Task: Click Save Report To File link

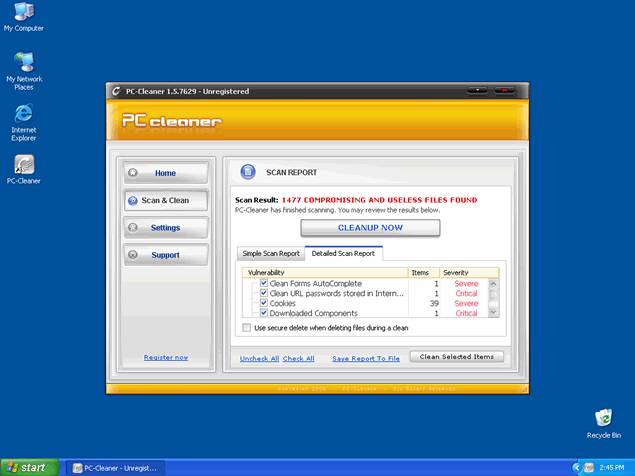Action: coord(366,358)
